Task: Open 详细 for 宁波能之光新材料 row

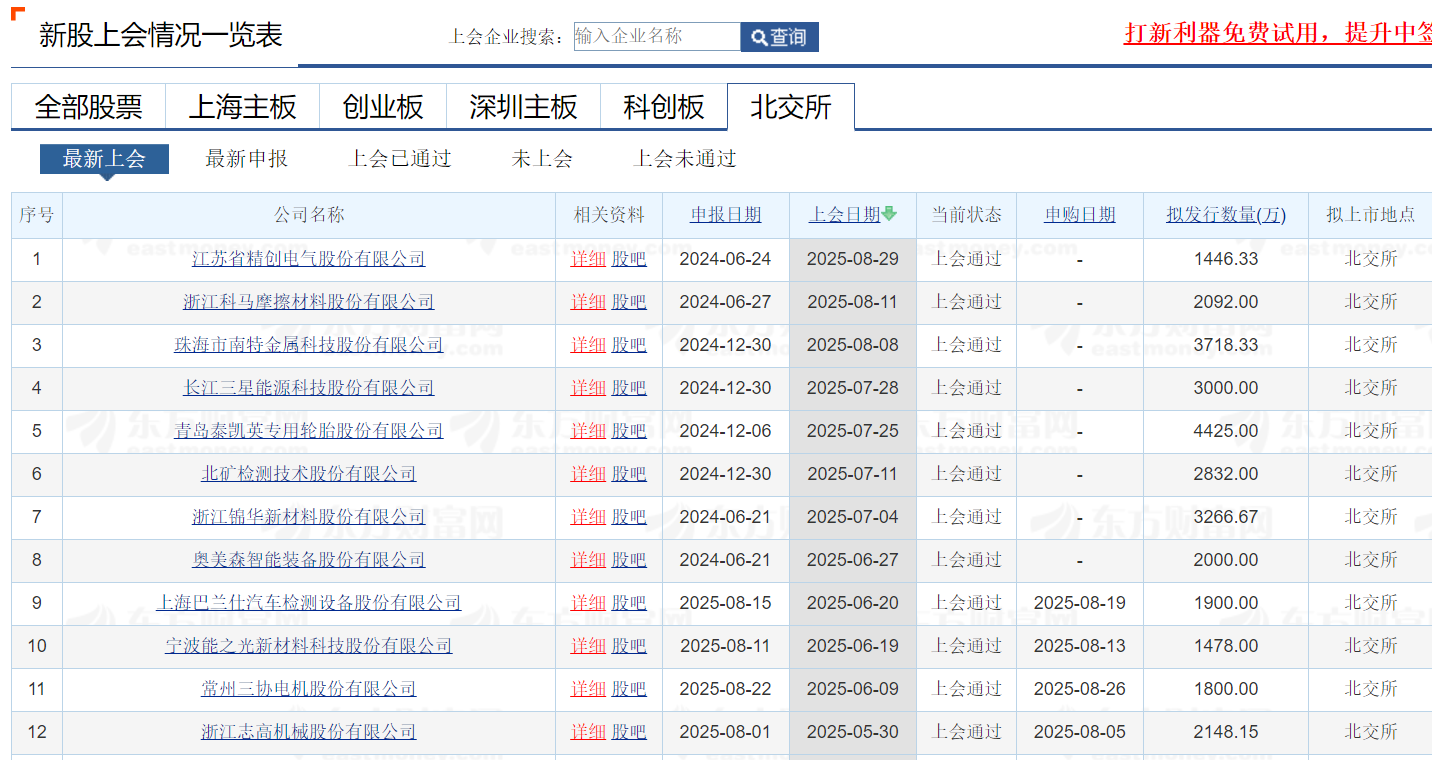Action: tap(588, 646)
